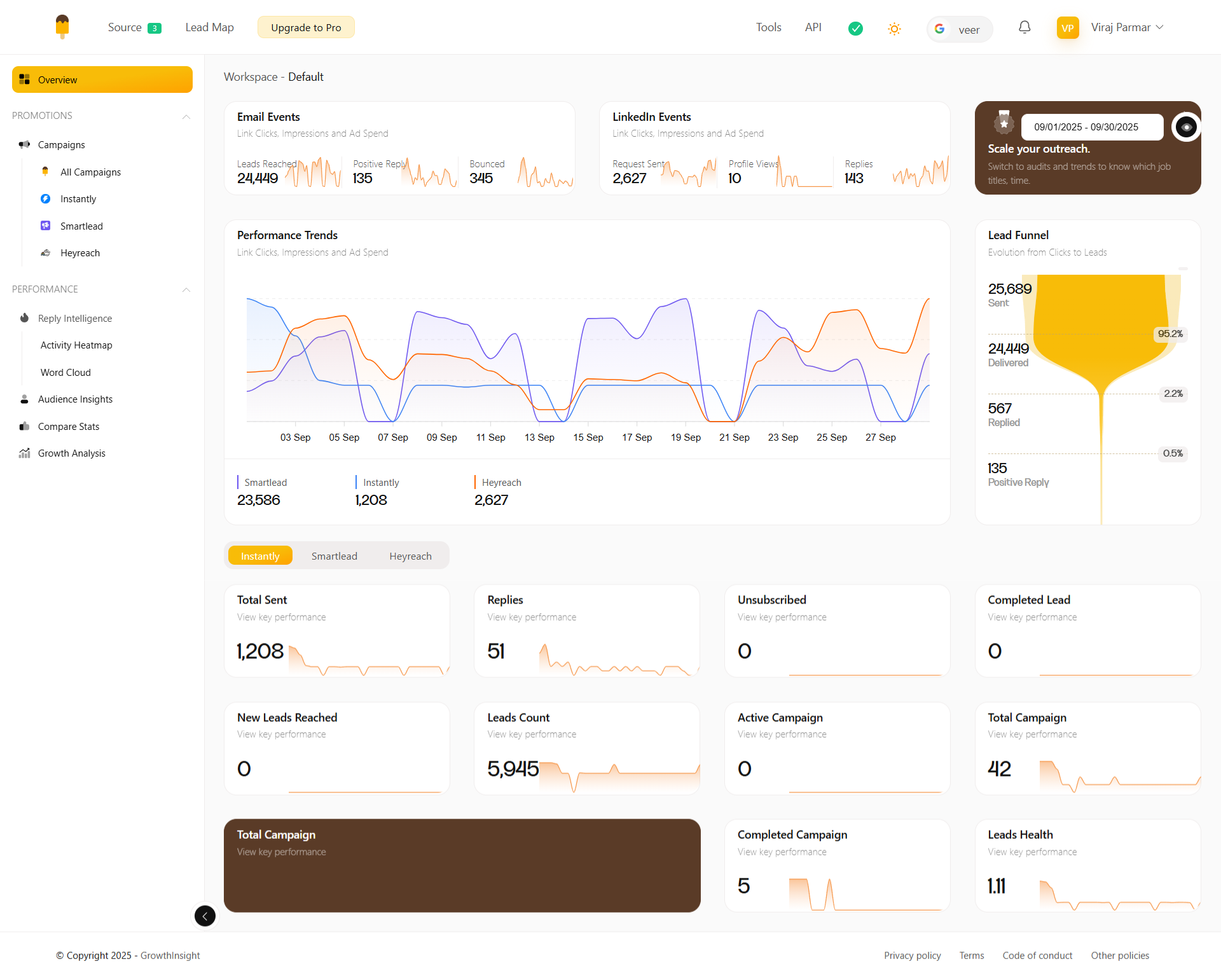Switch to the Smartlead tab
The image size is (1221, 980).
(334, 556)
